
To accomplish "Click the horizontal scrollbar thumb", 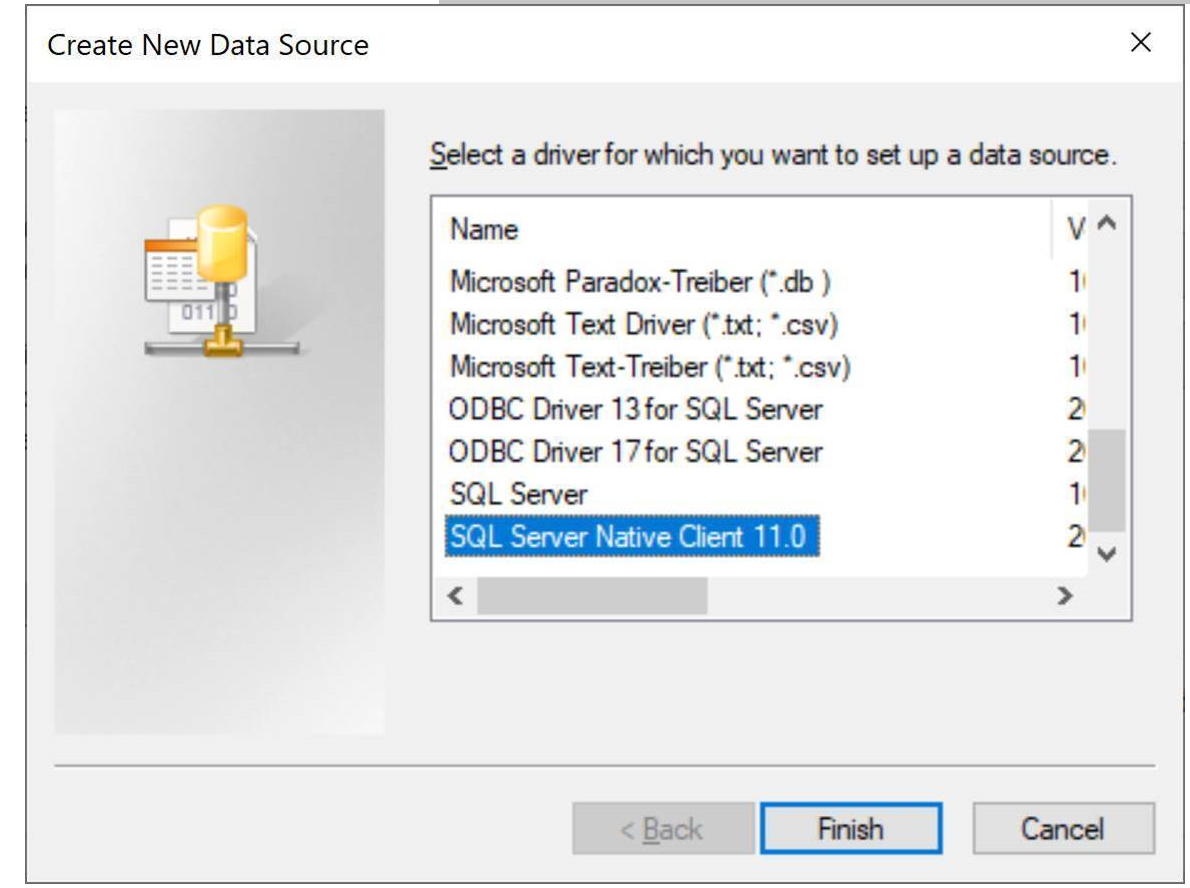I will 592,596.
